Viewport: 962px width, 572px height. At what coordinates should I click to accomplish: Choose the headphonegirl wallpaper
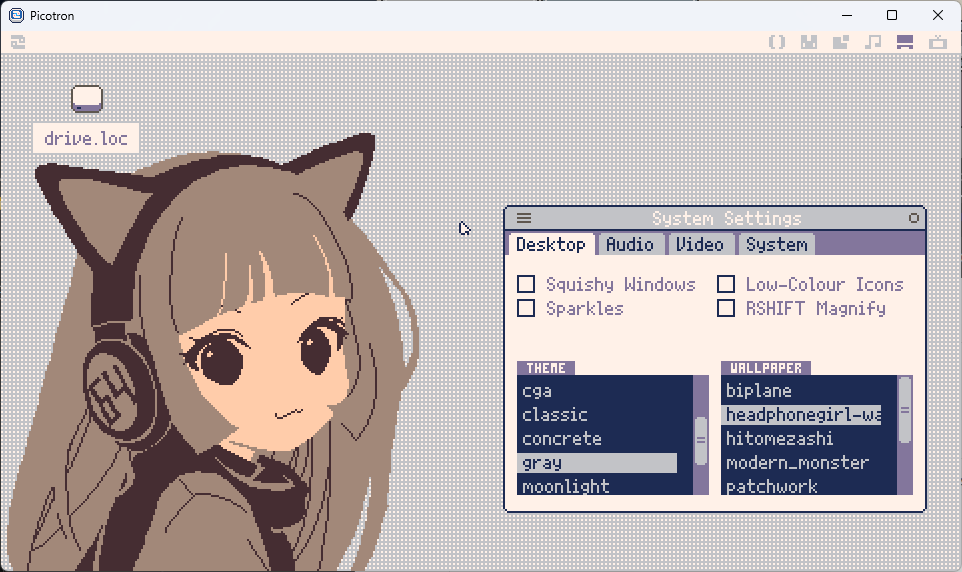(x=802, y=415)
